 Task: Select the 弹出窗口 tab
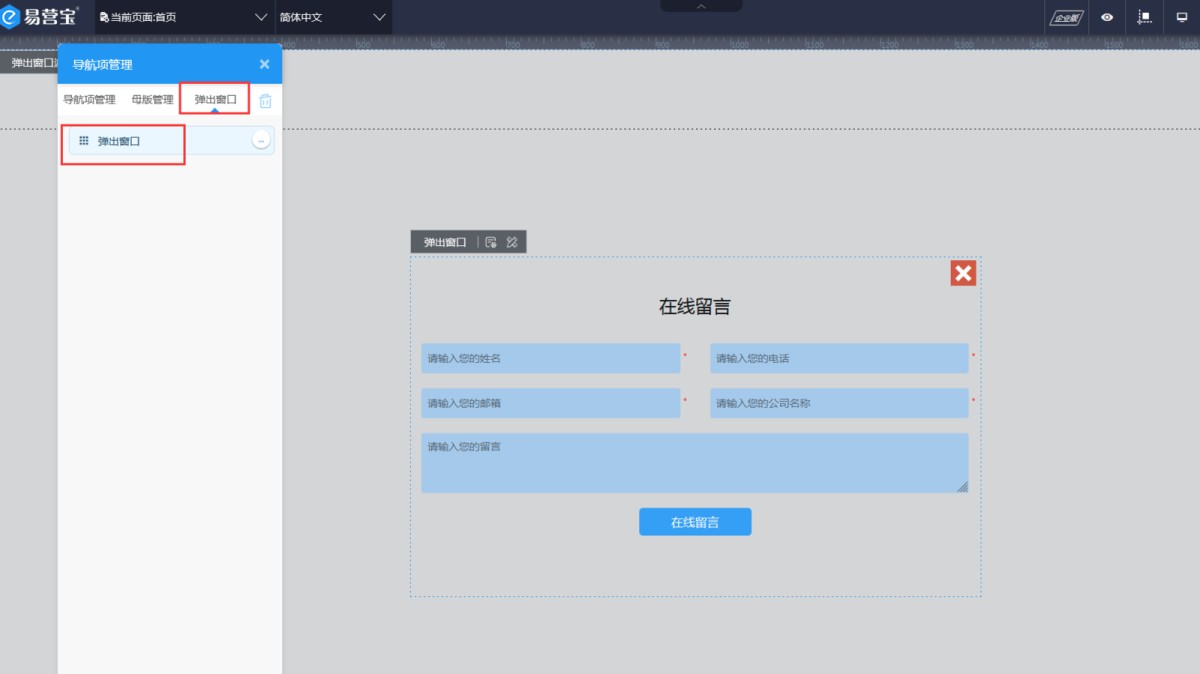[215, 100]
